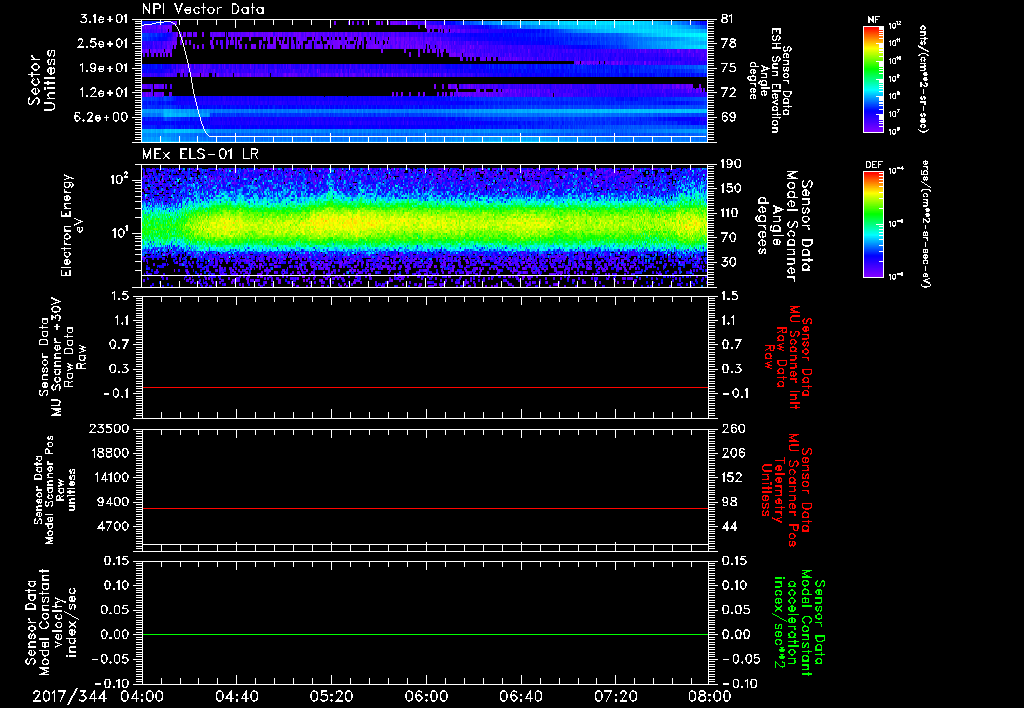Click the Model Scanner Pos Raw label
Screen dimensions: 1024x708
click(x=55, y=490)
